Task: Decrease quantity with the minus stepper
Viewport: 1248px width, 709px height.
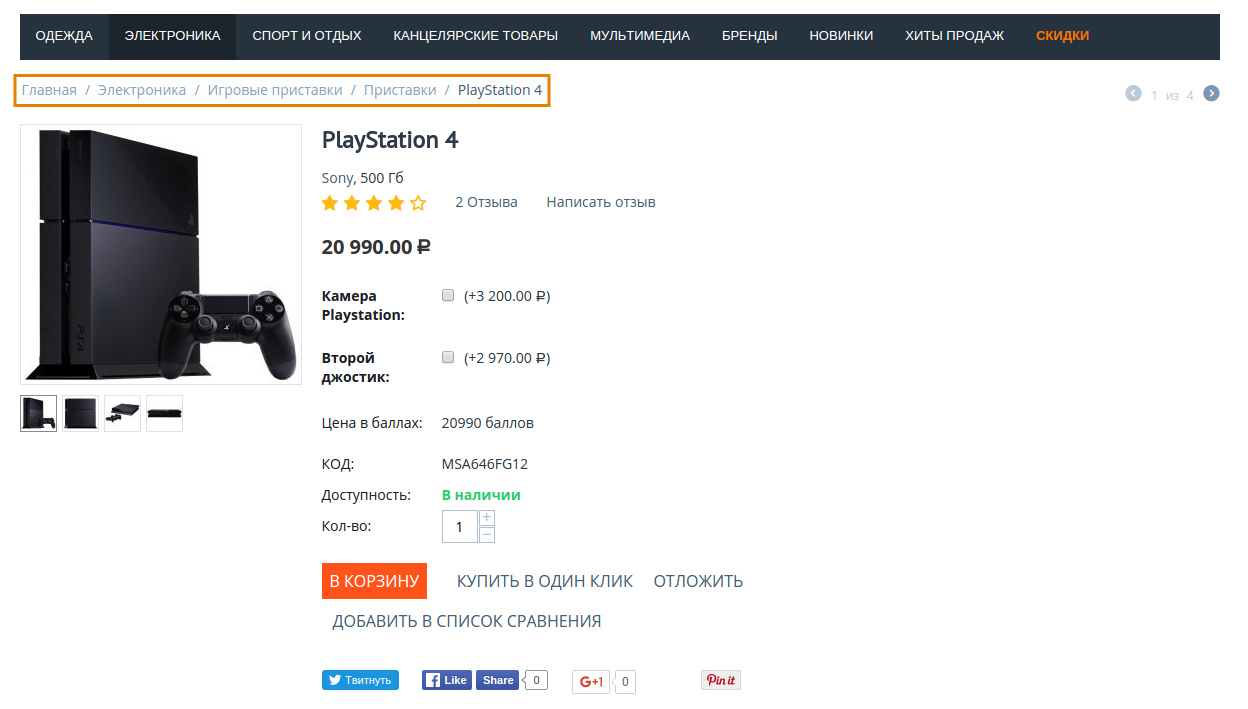Action: 487,535
